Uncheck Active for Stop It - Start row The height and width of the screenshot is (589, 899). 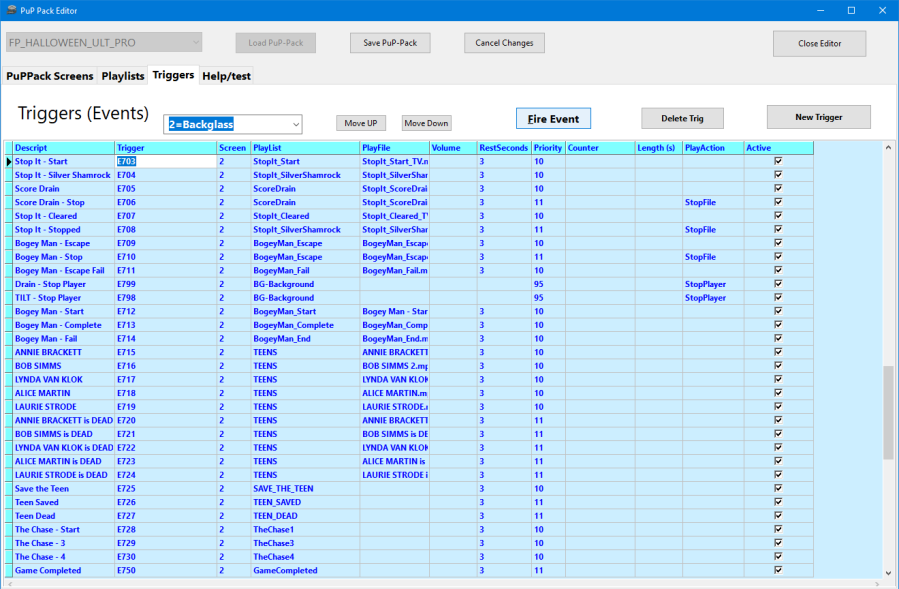pyautogui.click(x=778, y=161)
